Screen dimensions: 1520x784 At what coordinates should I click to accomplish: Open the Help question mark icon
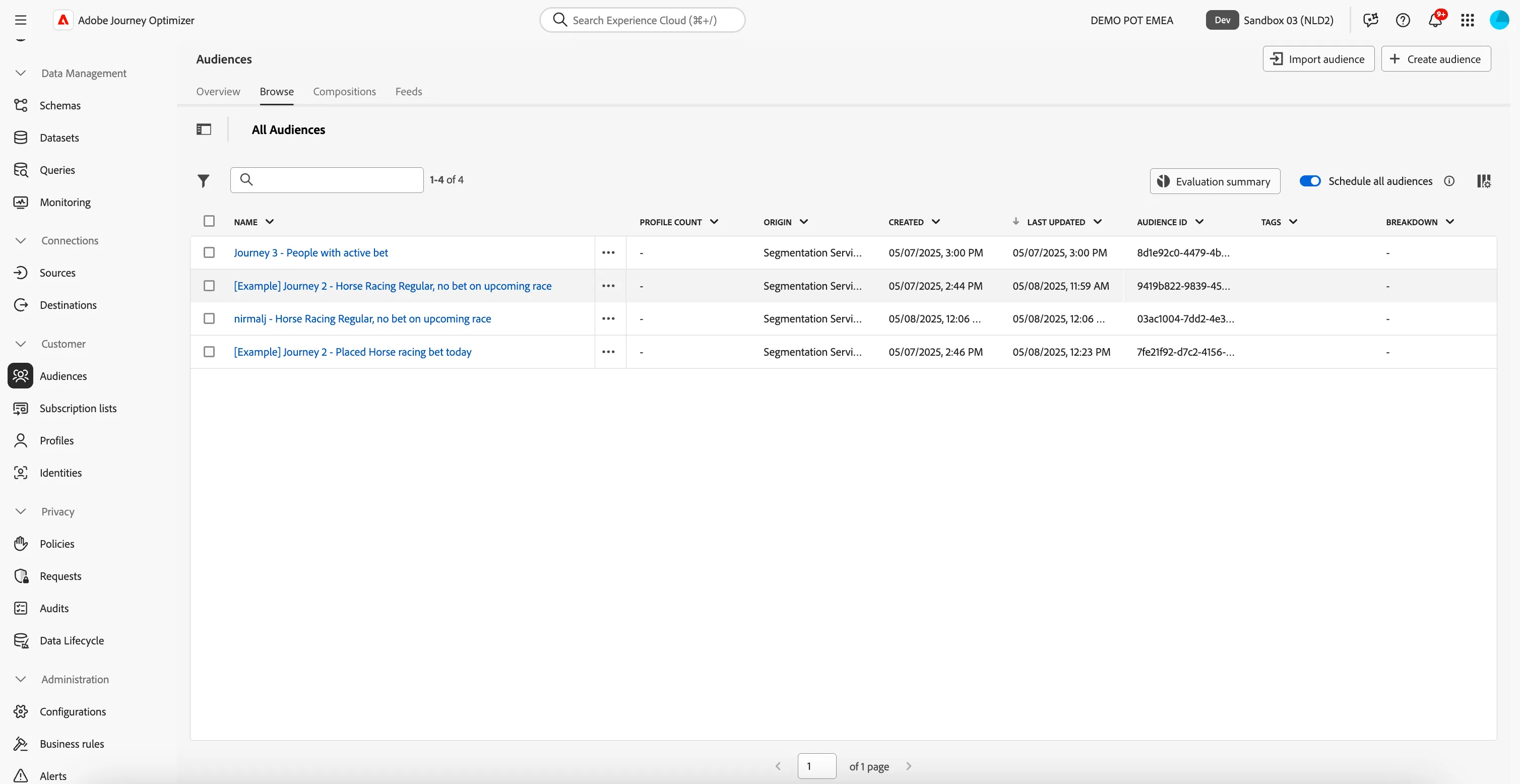[x=1403, y=20]
